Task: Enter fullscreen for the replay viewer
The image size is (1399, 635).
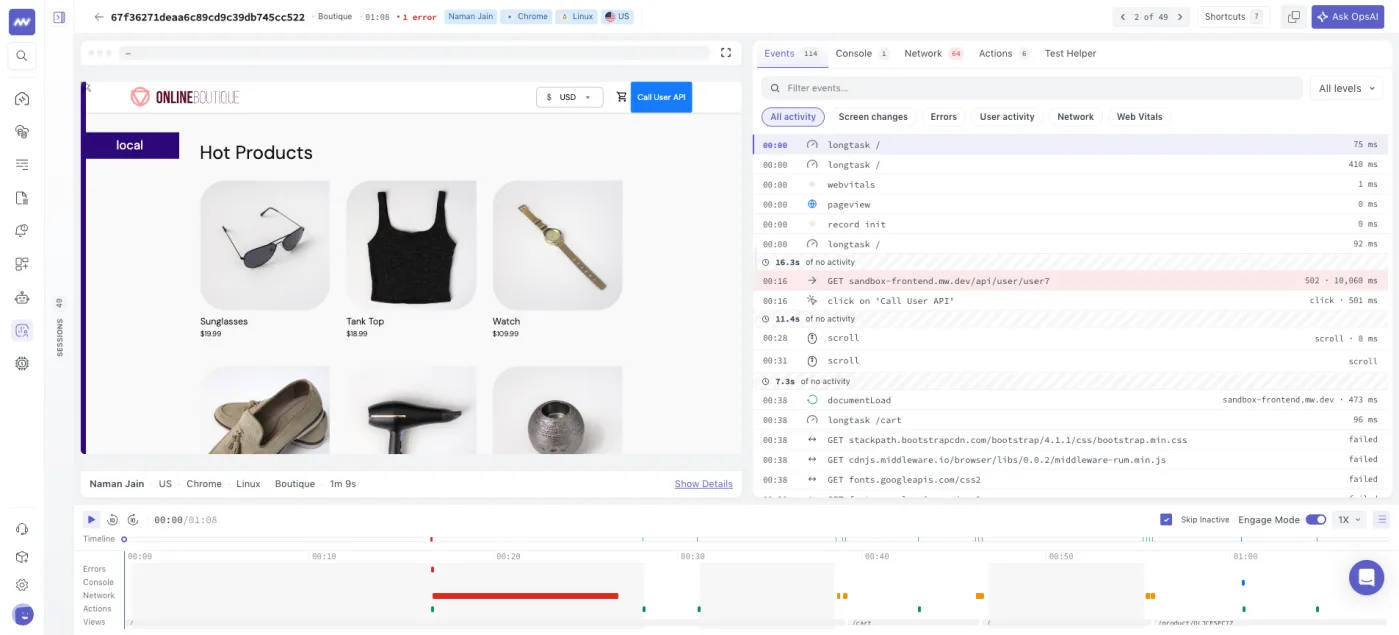Action: [x=727, y=53]
